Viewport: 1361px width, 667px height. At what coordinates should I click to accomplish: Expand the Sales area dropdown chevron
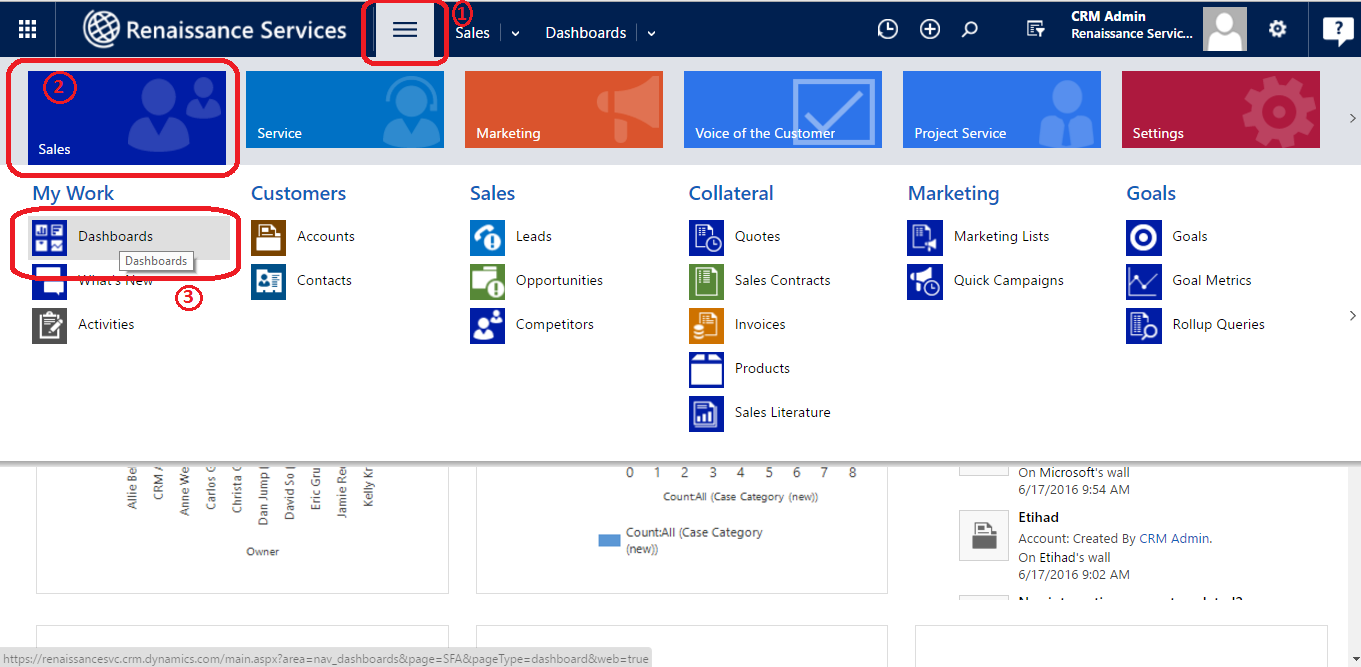click(x=516, y=33)
